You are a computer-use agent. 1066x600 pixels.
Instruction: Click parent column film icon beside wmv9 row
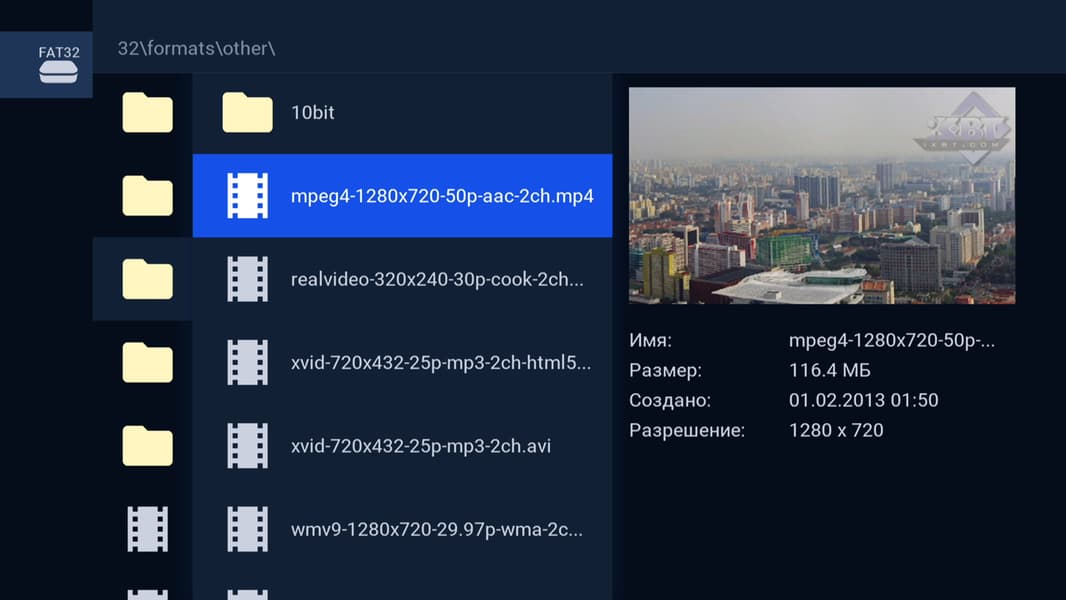148,529
